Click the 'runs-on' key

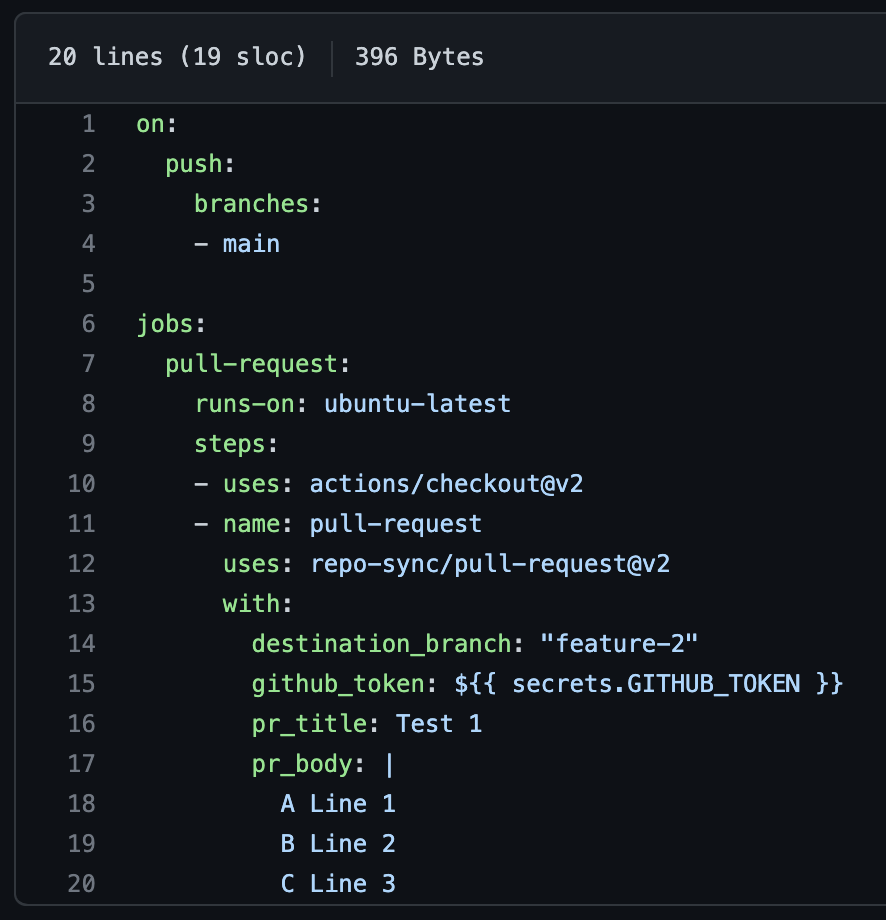[x=244, y=404]
